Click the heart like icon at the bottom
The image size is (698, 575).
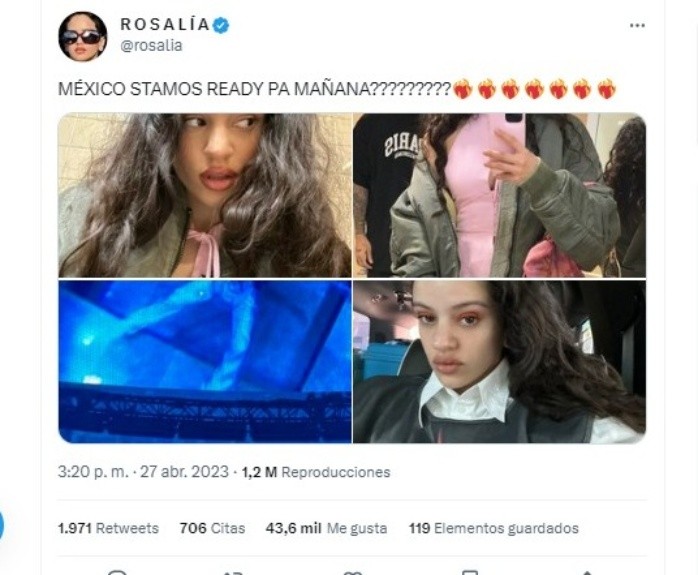(353, 572)
